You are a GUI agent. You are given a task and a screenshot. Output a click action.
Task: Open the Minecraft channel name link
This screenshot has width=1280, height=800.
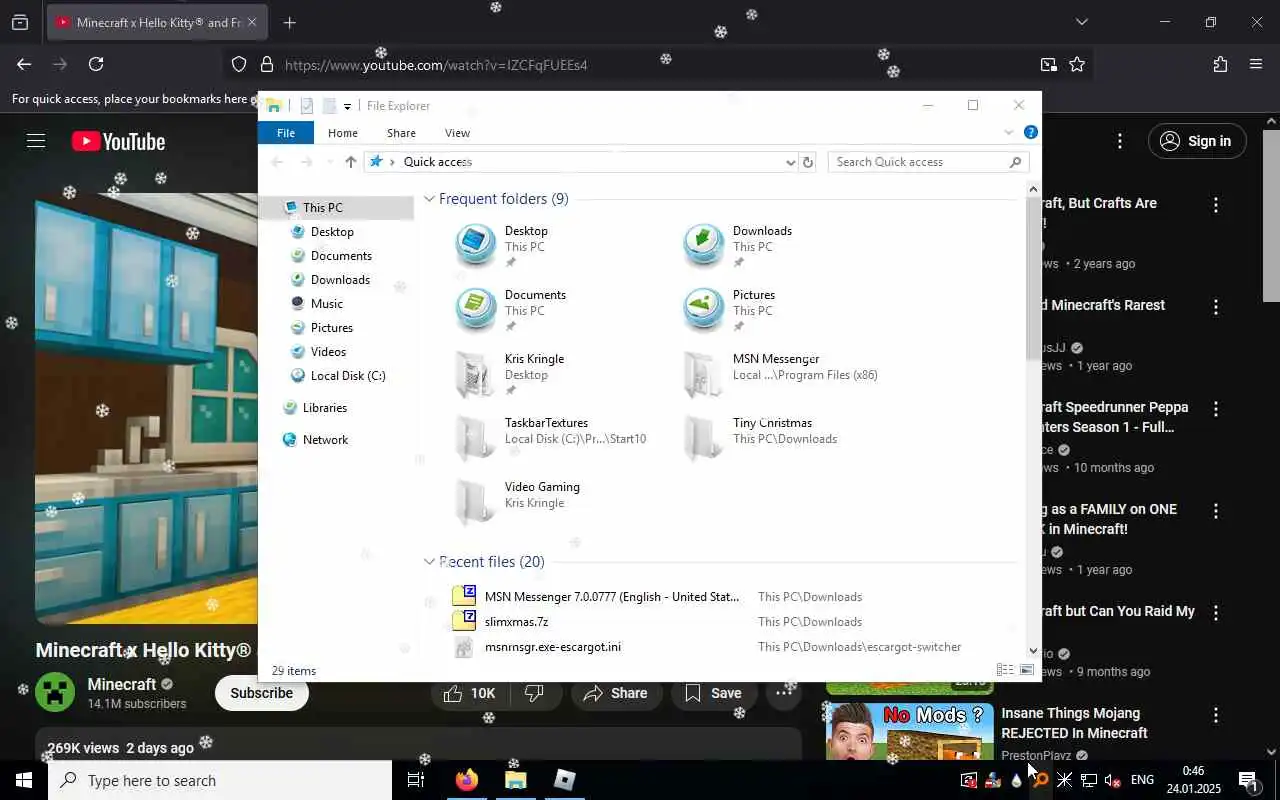pos(122,684)
